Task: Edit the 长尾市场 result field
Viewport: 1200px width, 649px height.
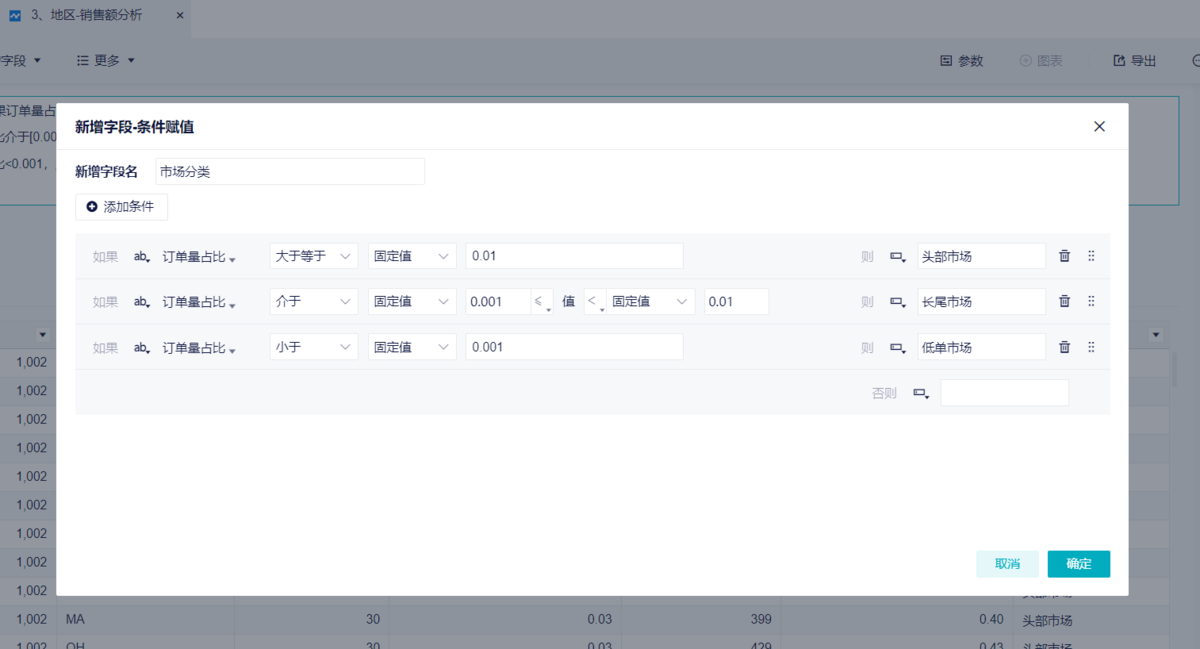Action: pos(981,301)
